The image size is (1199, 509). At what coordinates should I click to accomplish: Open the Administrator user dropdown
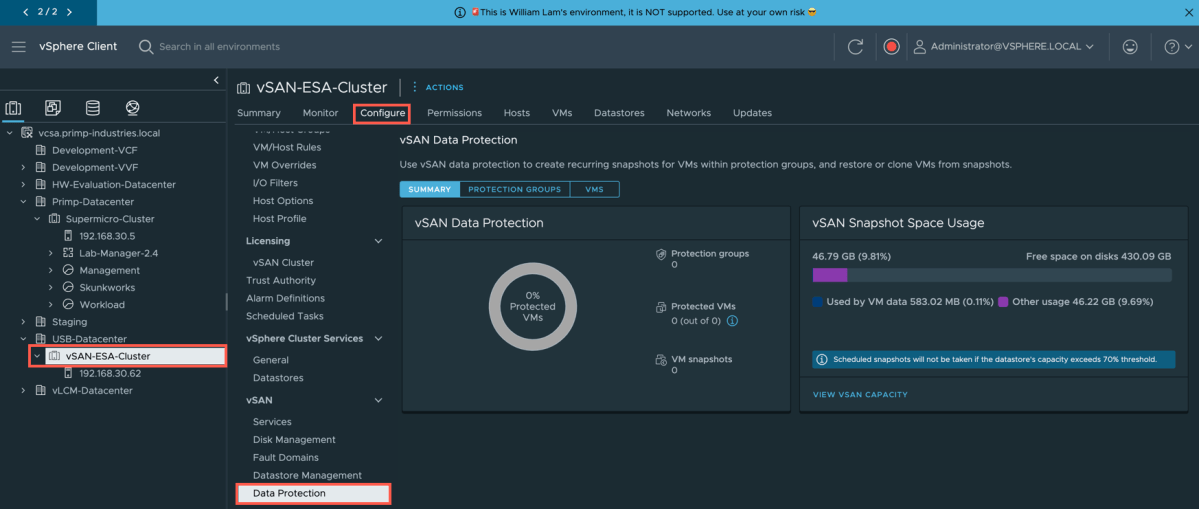(1004, 47)
